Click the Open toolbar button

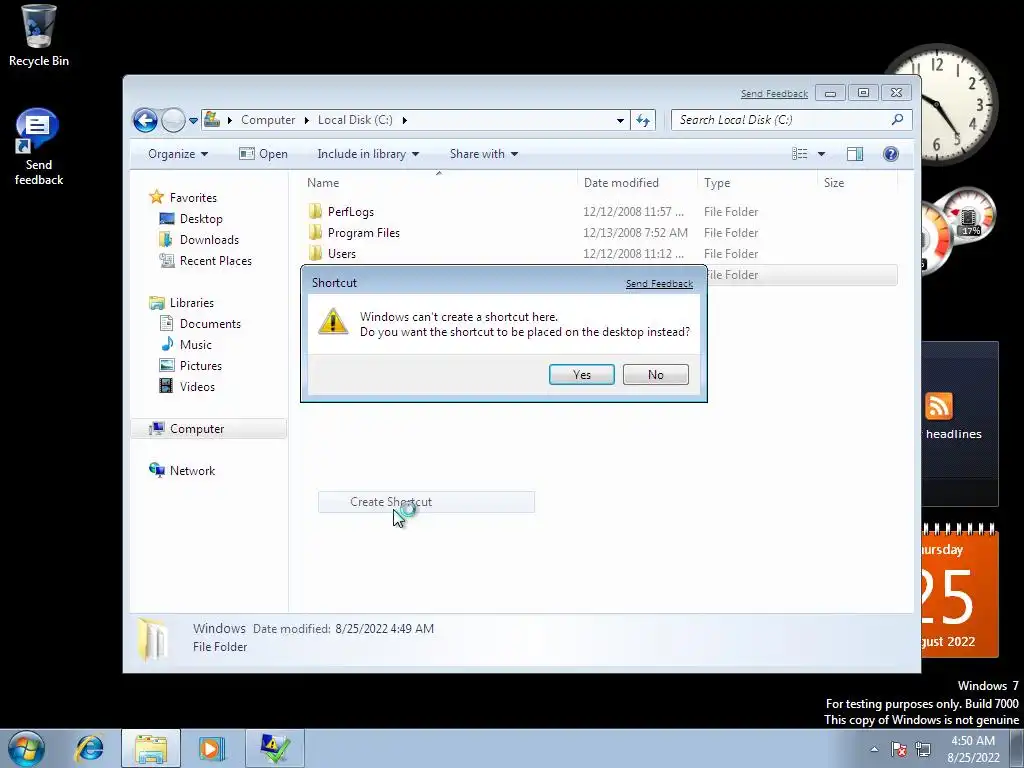tap(263, 154)
